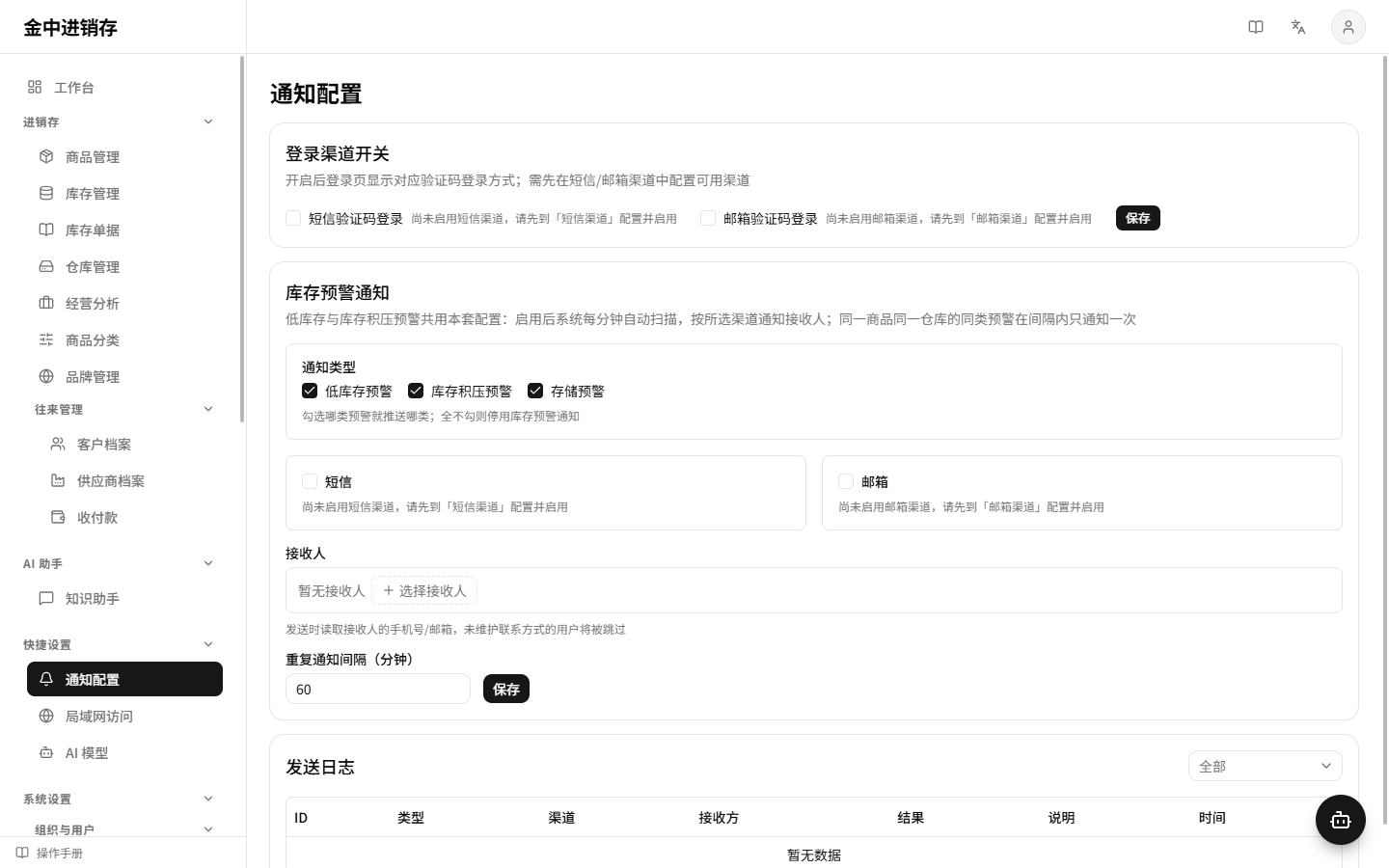Click the 时间 column header
The image size is (1389, 868).
(1212, 817)
